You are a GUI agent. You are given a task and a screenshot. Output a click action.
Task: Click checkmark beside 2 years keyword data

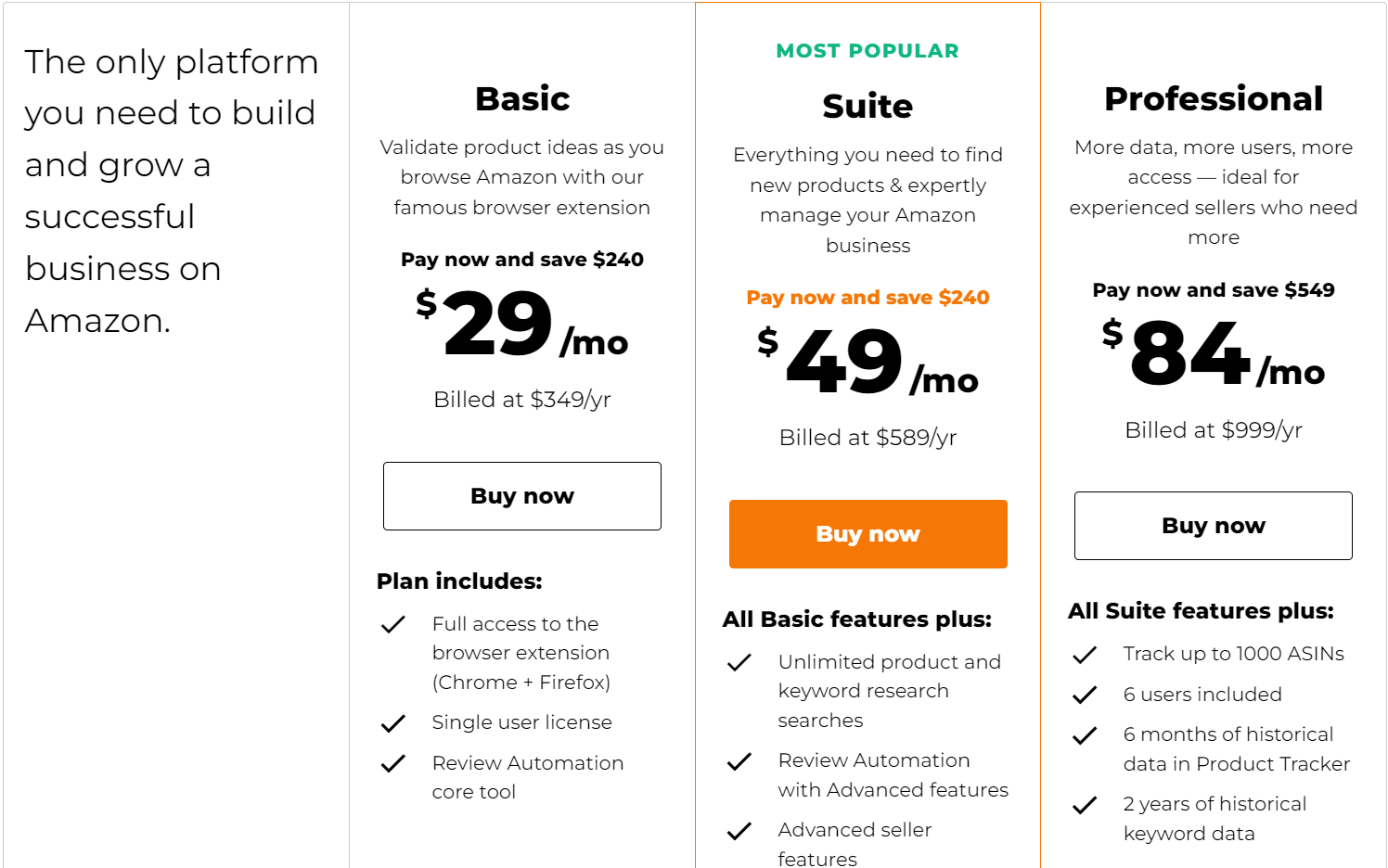coord(1085,805)
